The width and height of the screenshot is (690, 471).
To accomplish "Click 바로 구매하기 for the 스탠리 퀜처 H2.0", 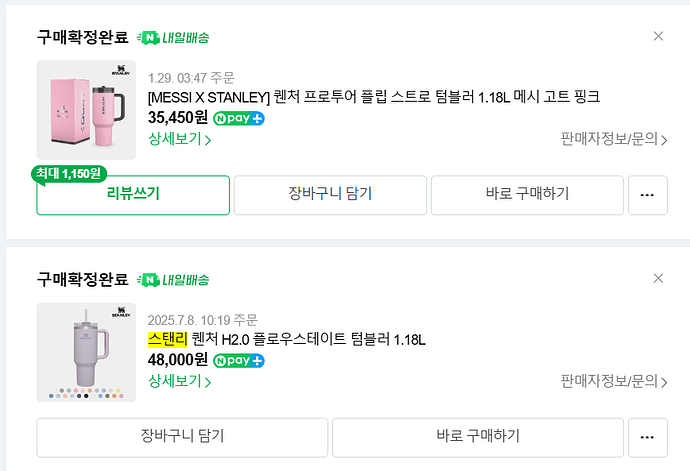I will pos(478,436).
